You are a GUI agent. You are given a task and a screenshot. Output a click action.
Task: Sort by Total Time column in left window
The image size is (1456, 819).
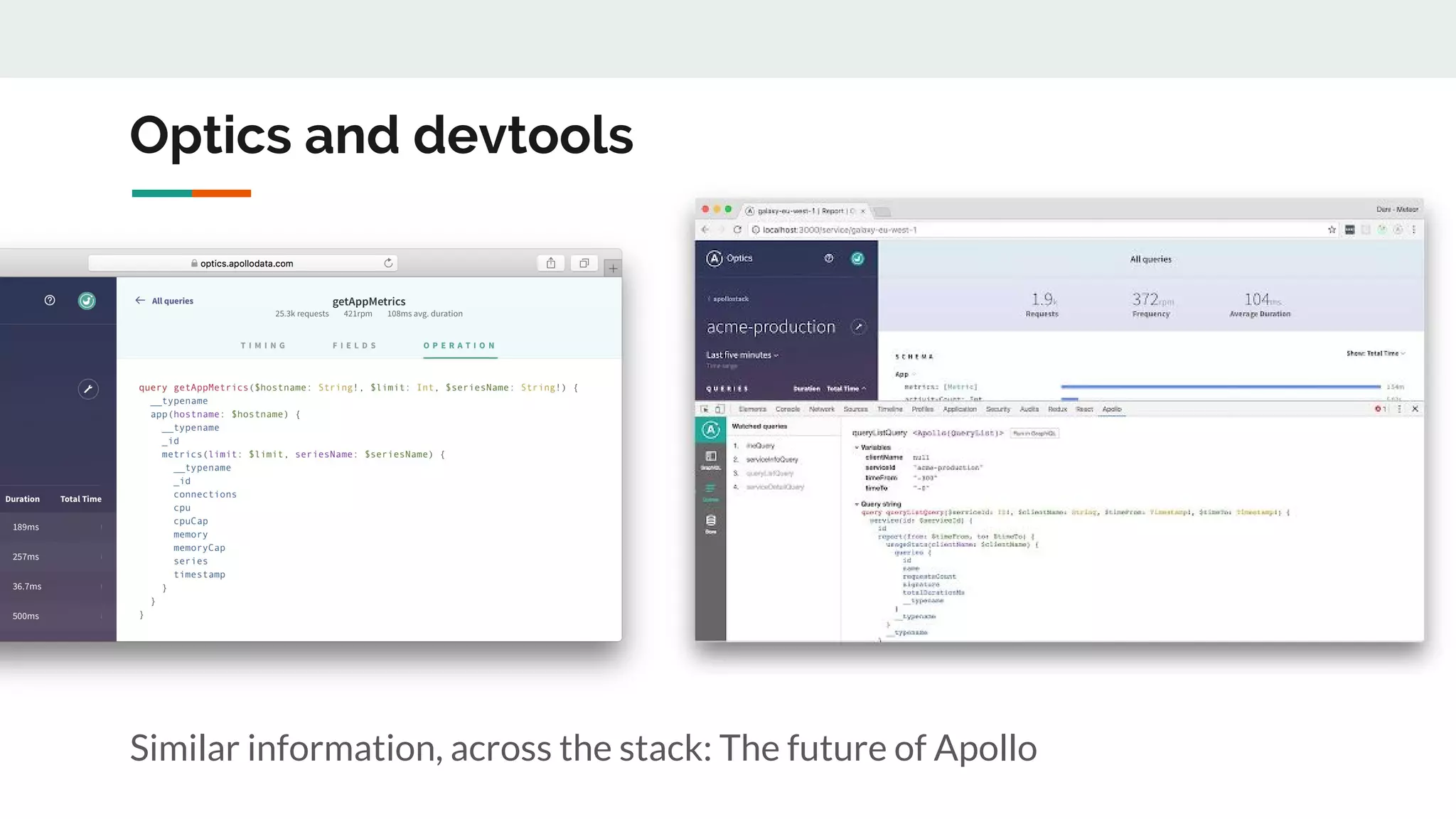(x=81, y=499)
